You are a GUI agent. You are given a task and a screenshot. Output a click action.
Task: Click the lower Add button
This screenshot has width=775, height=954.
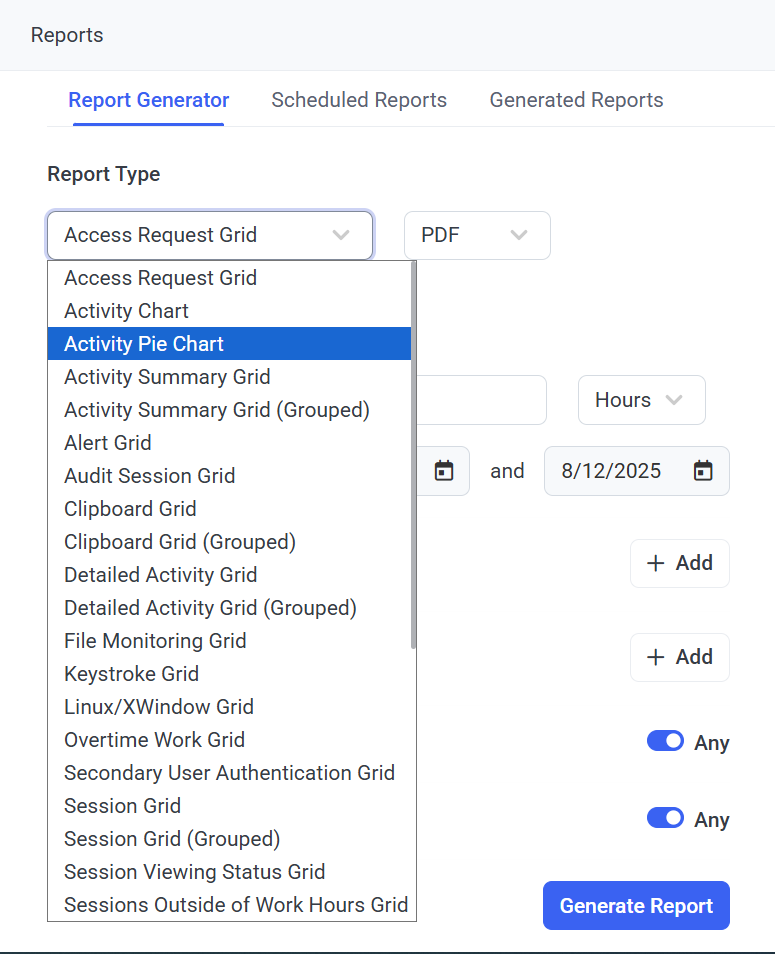680,657
